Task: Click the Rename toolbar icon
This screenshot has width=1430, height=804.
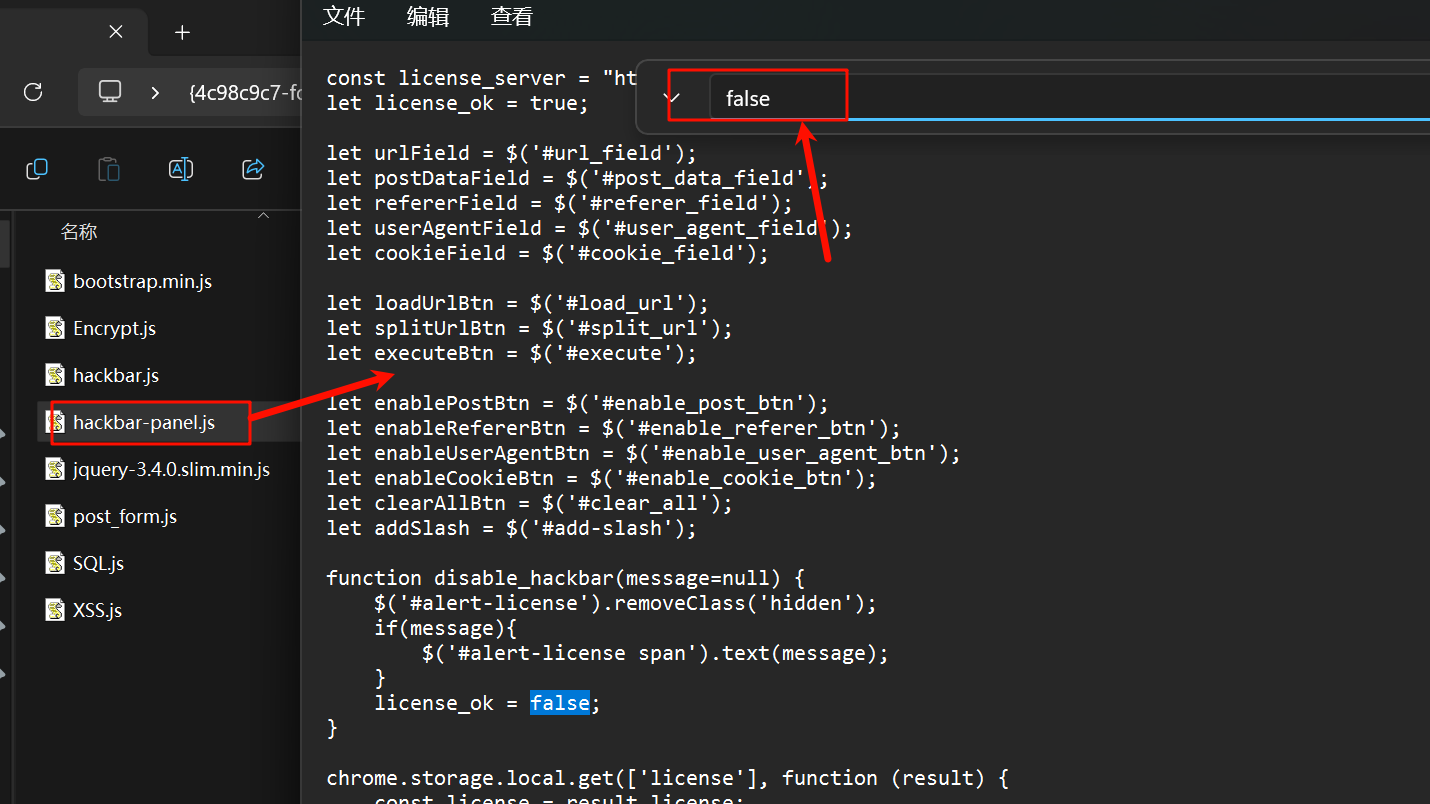Action: point(181,169)
